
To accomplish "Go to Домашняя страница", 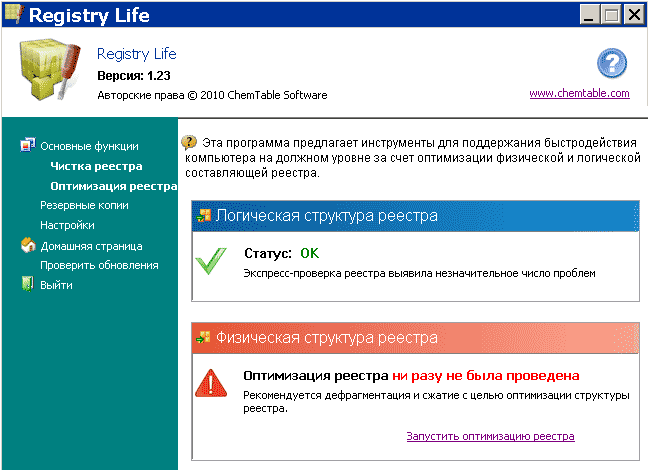I will pos(91,246).
